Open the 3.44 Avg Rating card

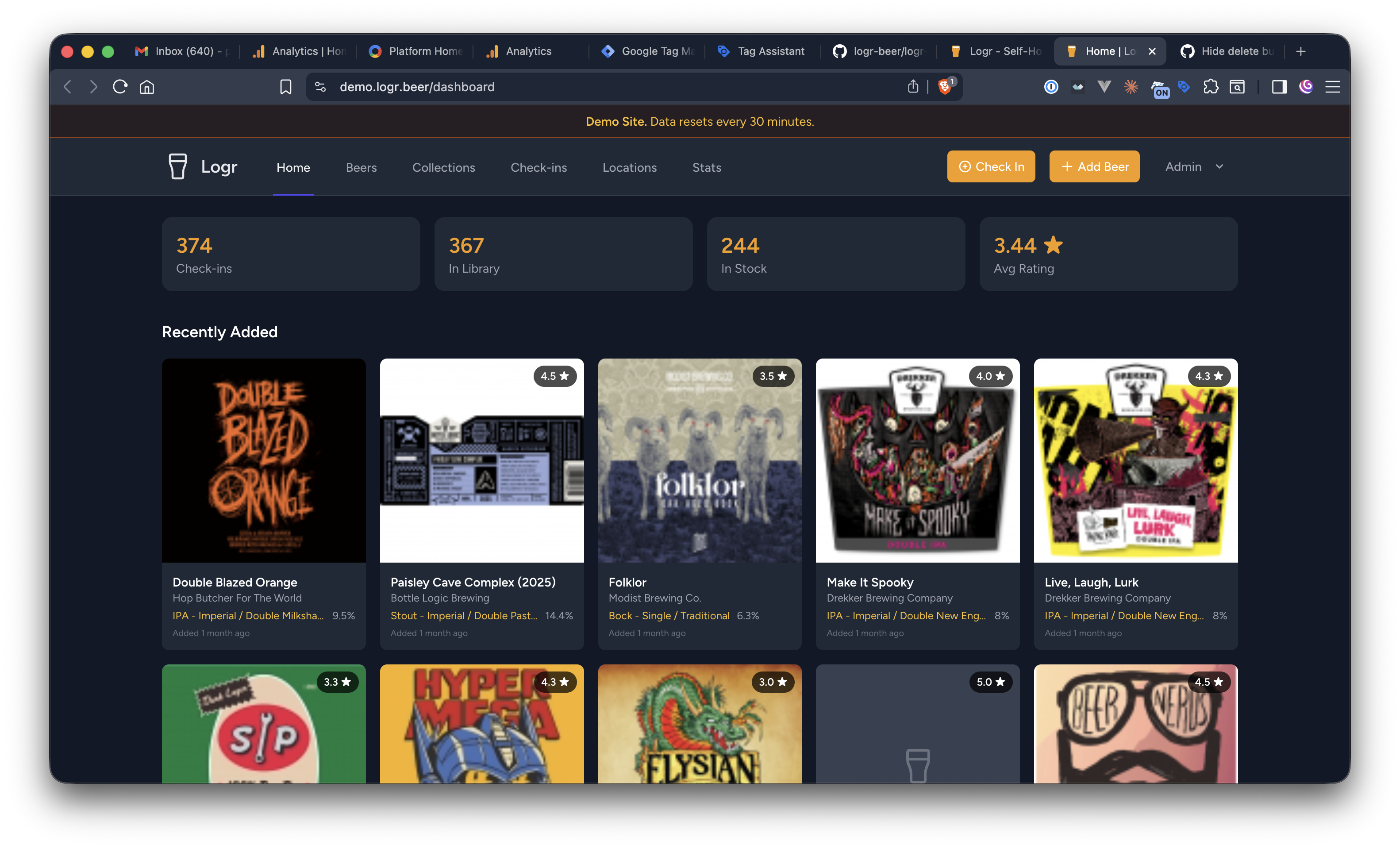point(1108,254)
